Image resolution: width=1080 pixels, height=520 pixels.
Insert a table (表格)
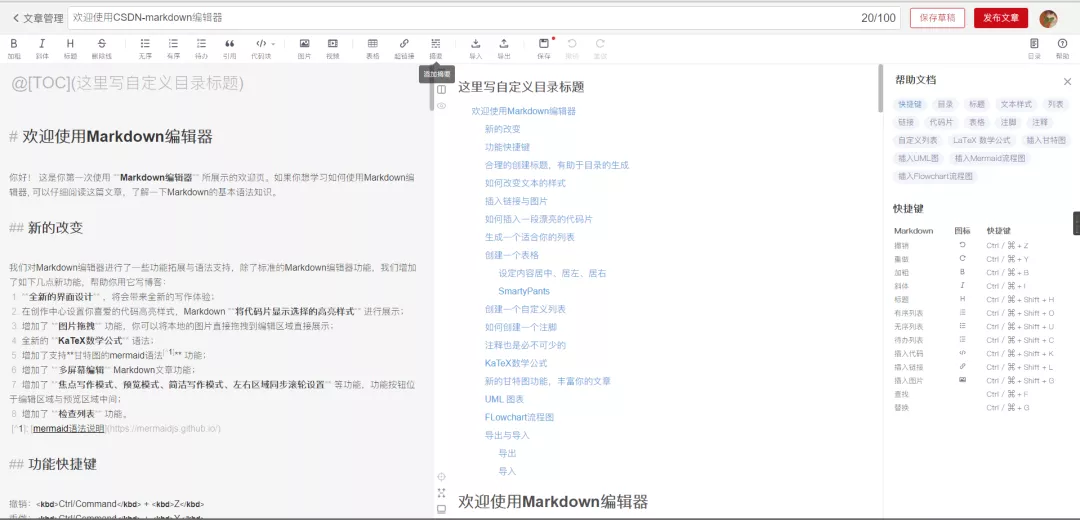pyautogui.click(x=373, y=48)
